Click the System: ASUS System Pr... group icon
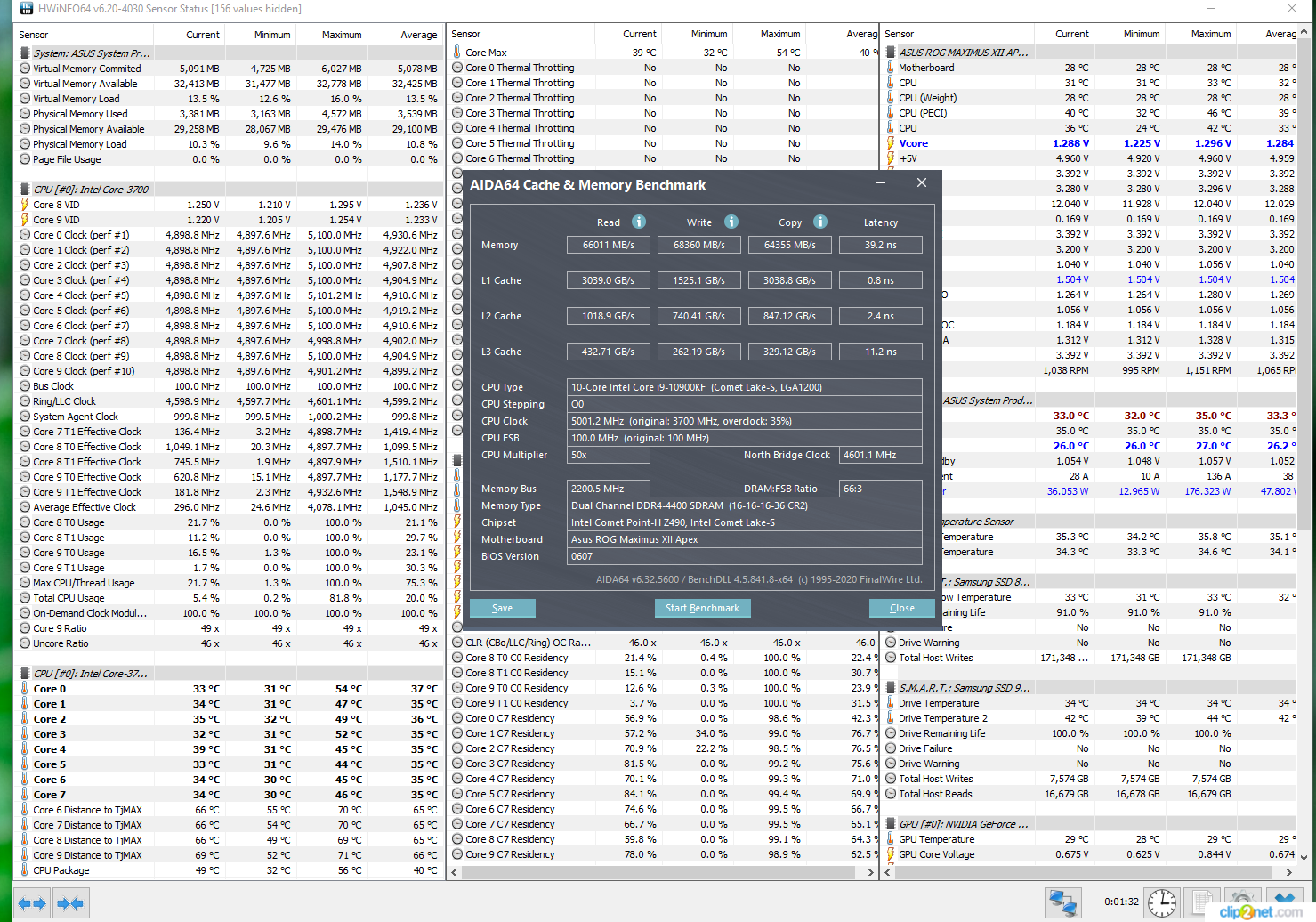Image resolution: width=1316 pixels, height=922 pixels. coord(25,53)
